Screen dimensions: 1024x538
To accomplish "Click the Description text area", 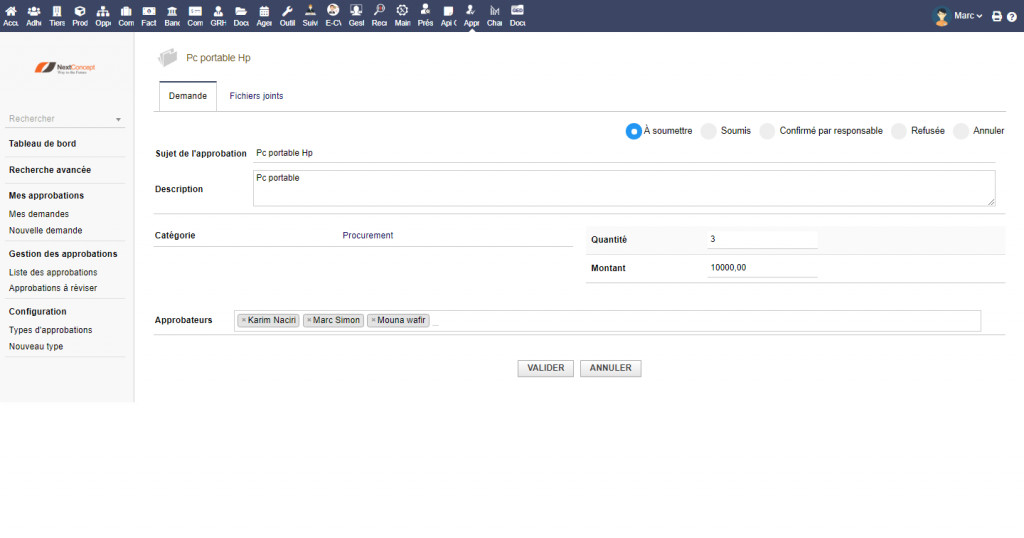I will [x=623, y=188].
